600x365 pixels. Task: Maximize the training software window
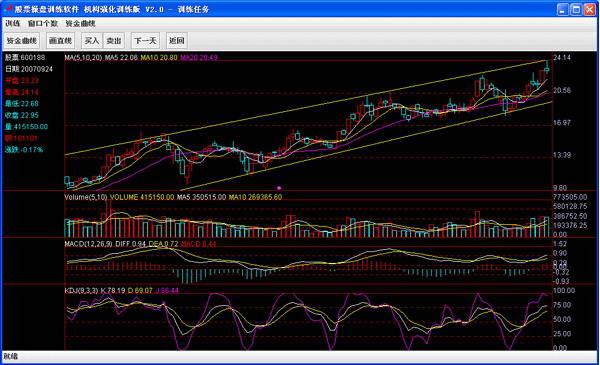(576, 9)
